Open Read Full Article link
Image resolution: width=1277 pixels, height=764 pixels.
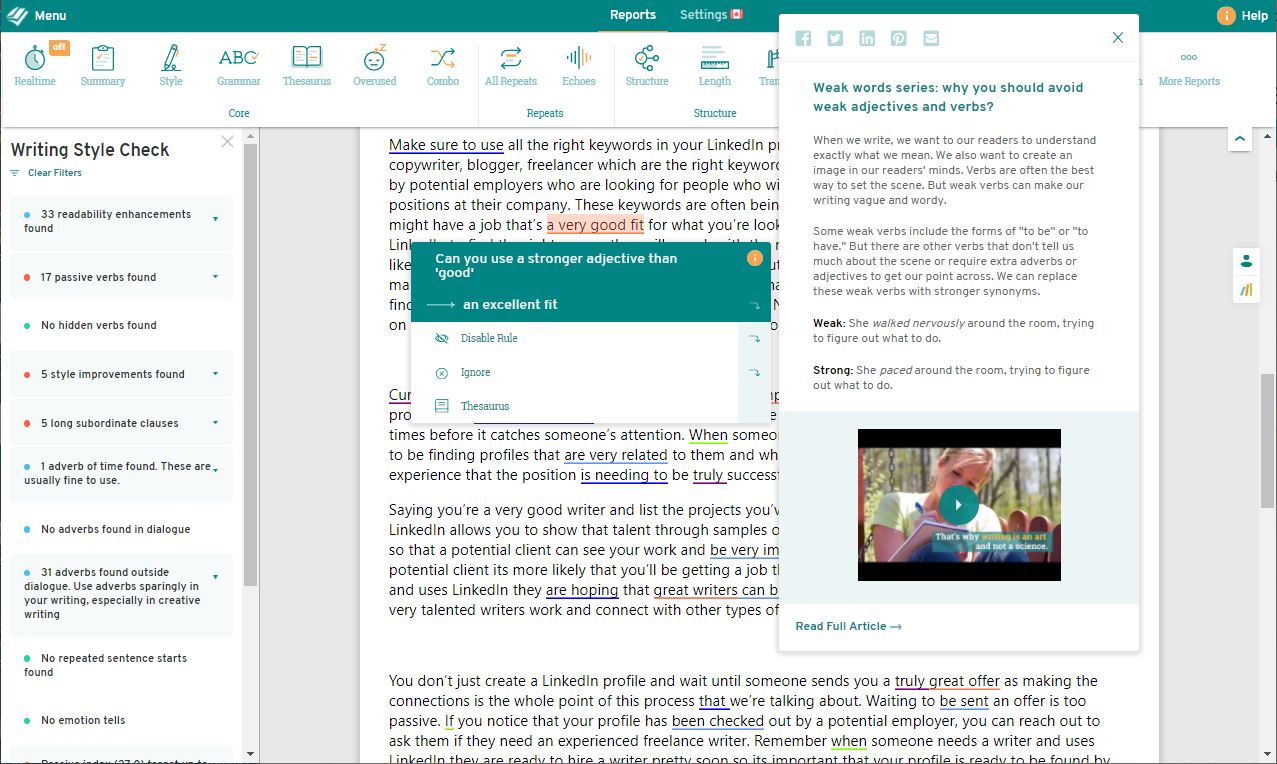(847, 625)
